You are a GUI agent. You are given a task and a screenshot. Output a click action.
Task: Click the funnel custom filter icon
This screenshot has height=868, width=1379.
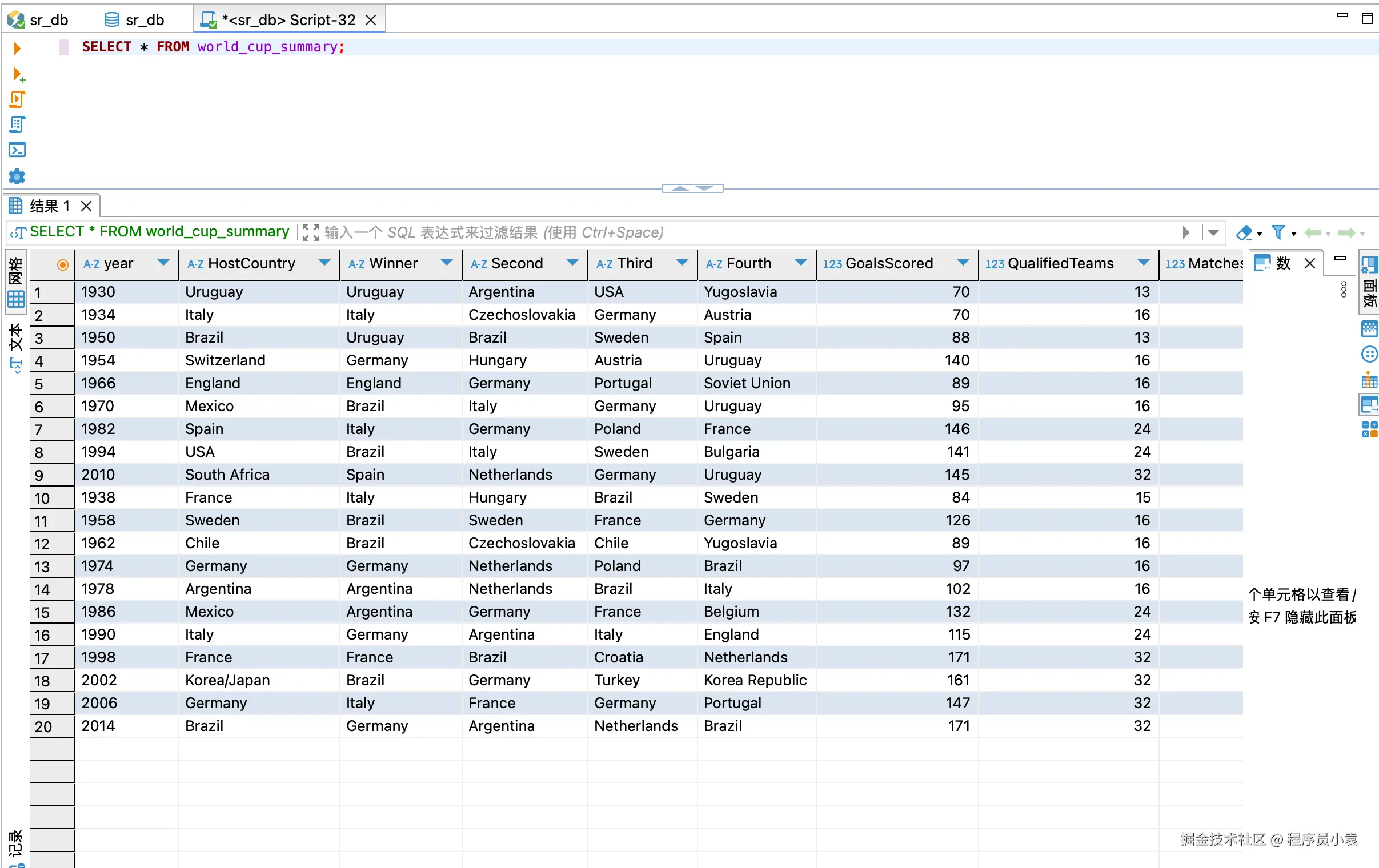pos(1278,232)
